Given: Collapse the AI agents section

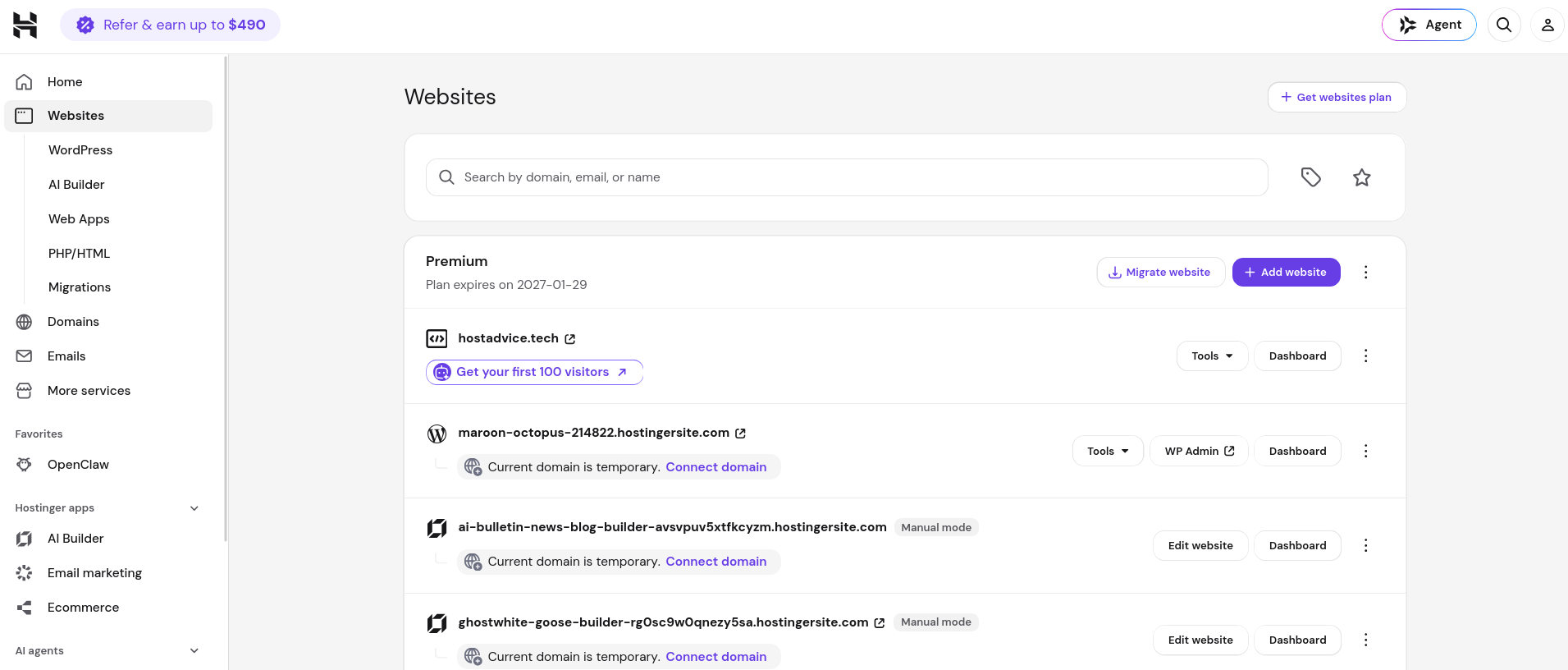Looking at the screenshot, I should point(194,651).
